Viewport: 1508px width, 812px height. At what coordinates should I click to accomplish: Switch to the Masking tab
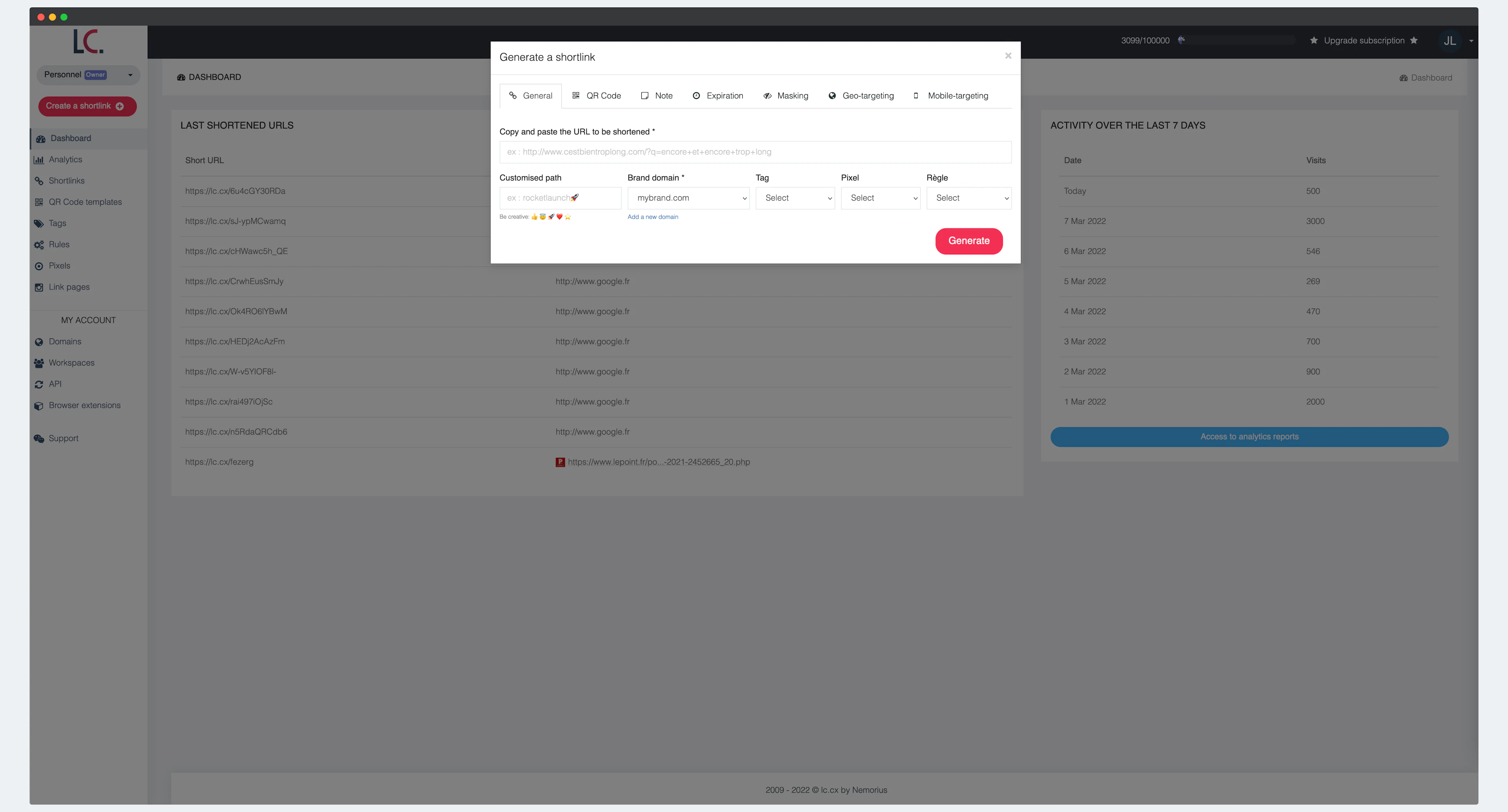(785, 96)
